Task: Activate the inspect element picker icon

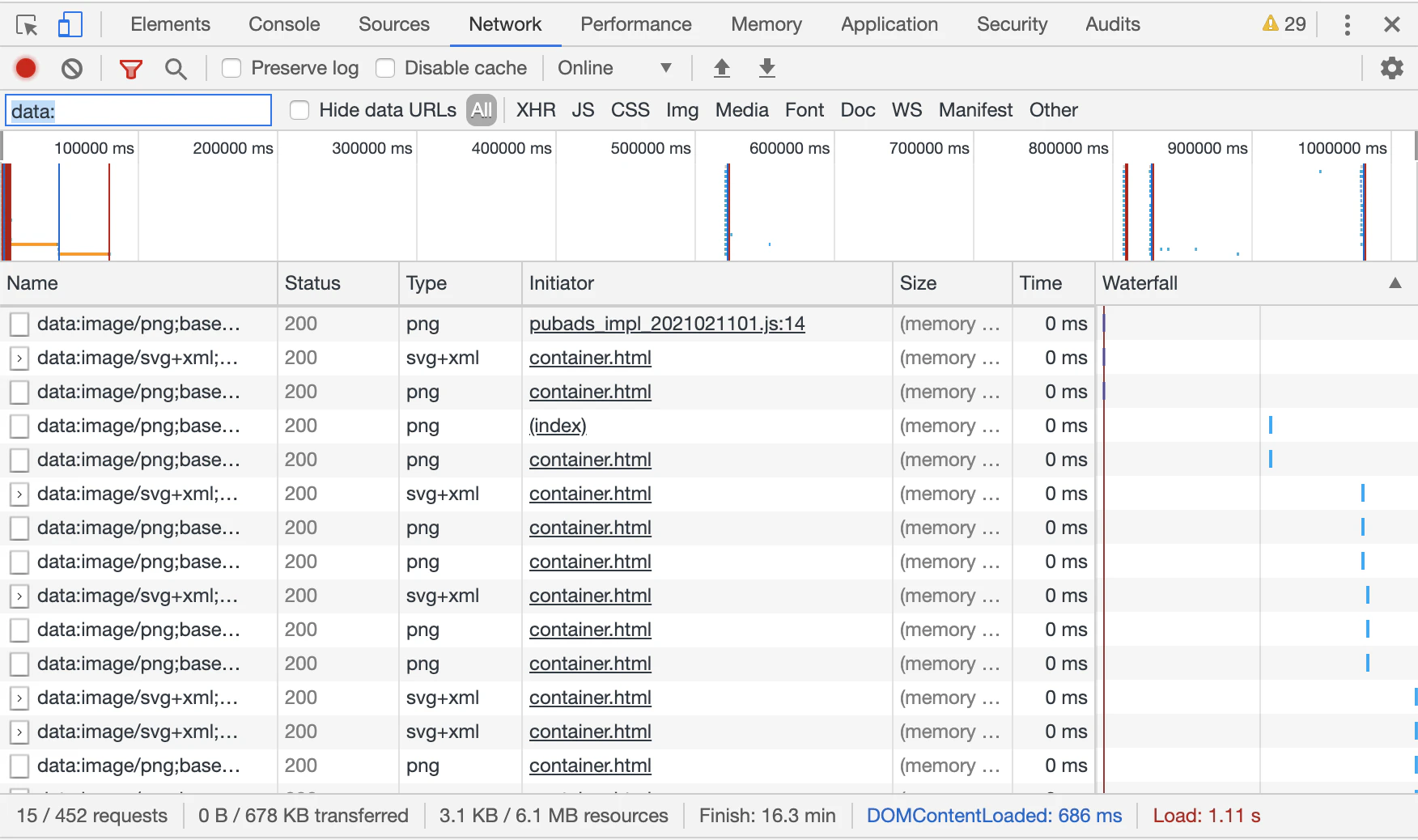Action: (x=27, y=25)
